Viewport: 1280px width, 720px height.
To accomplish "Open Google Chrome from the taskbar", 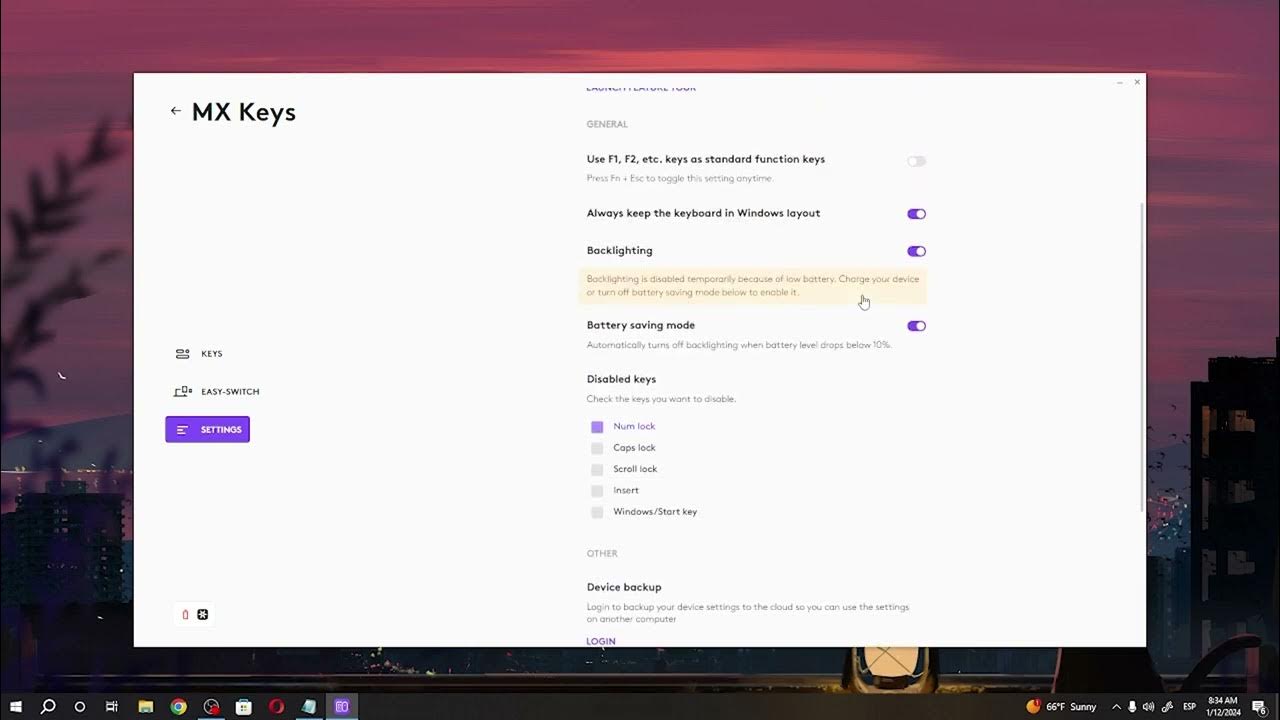I will coord(178,706).
